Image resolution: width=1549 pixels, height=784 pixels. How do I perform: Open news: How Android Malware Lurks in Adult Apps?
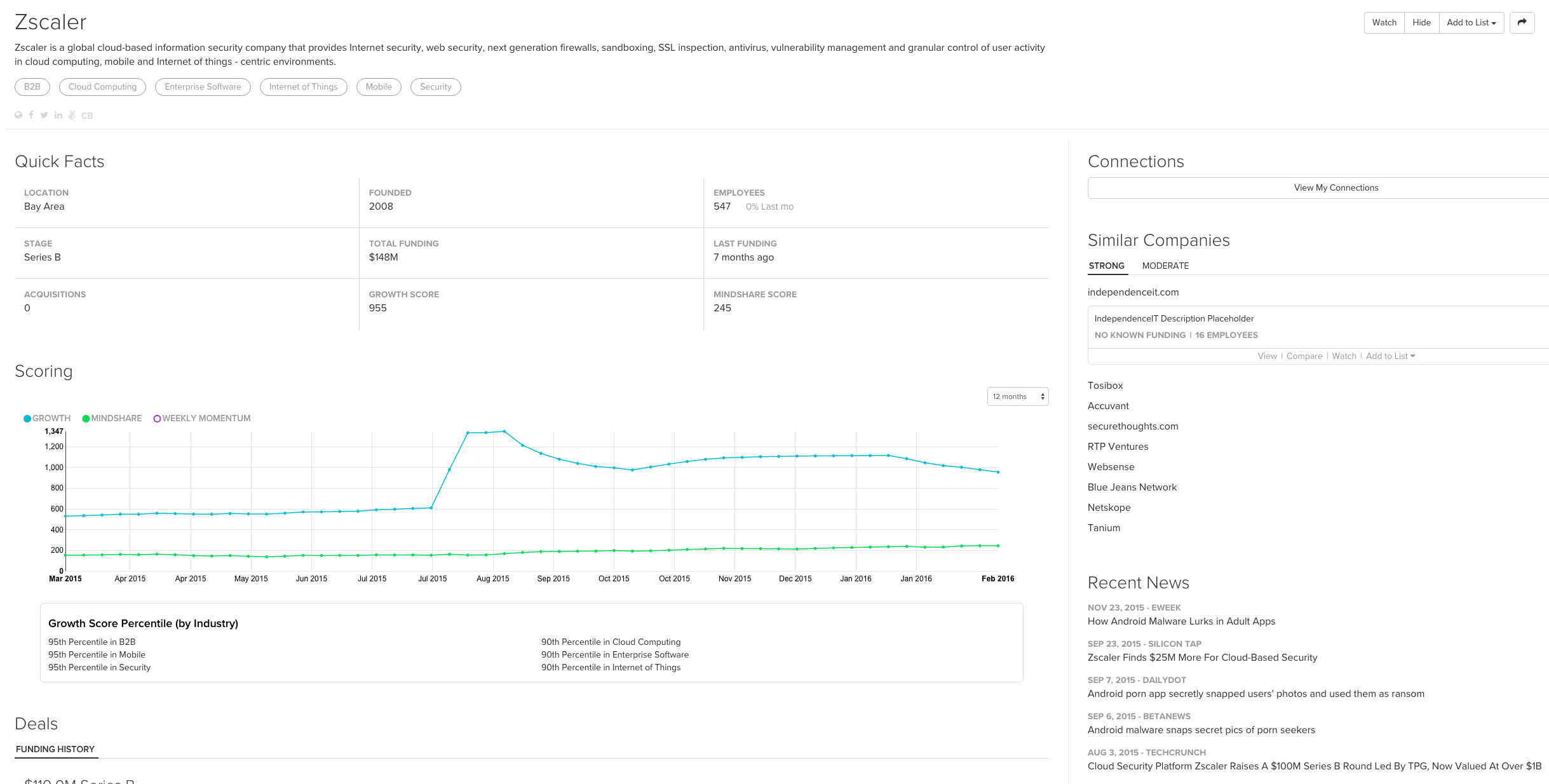click(1181, 621)
